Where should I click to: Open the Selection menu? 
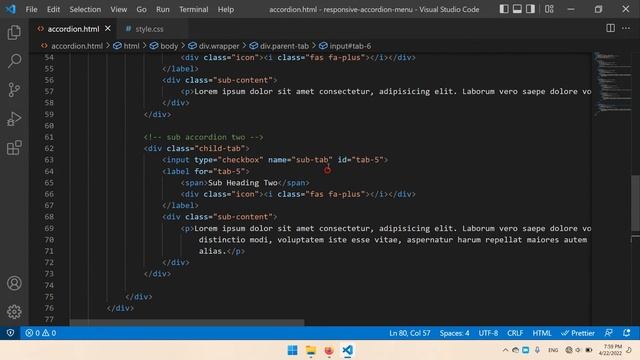[x=85, y=9]
